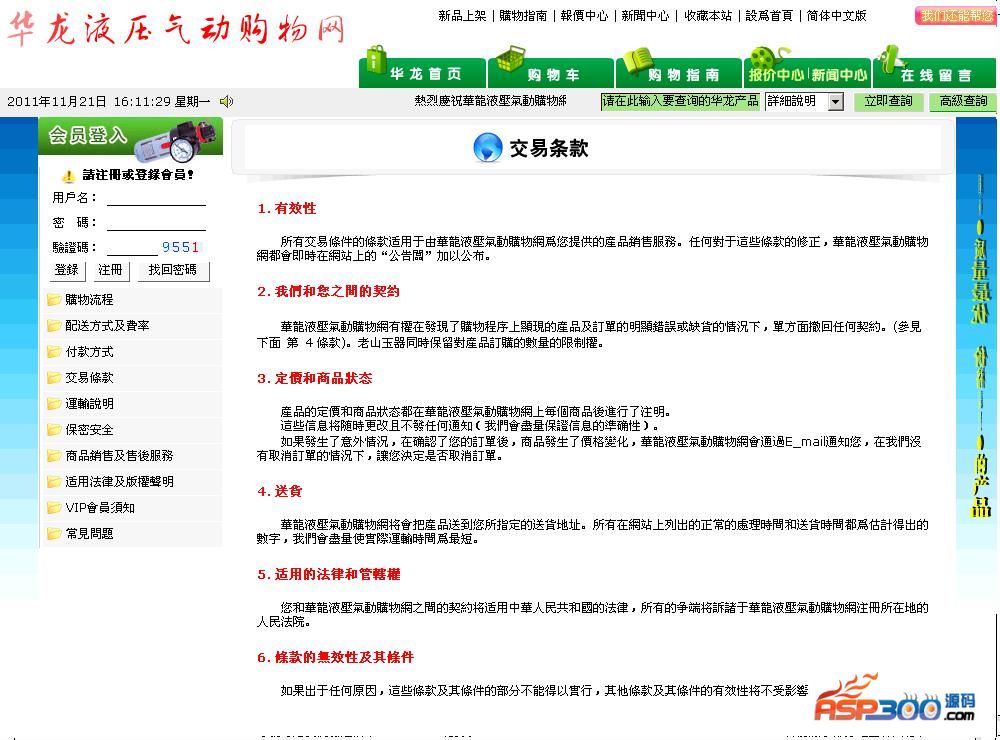Viewport: 1000px width, 740px height.
Task: Click the folder icon beside 購物流程
Action: (54, 299)
